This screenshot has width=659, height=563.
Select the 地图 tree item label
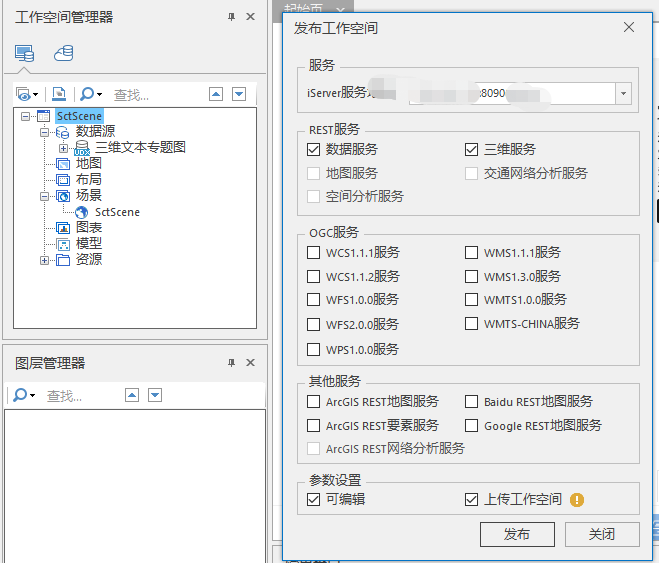tap(89, 163)
